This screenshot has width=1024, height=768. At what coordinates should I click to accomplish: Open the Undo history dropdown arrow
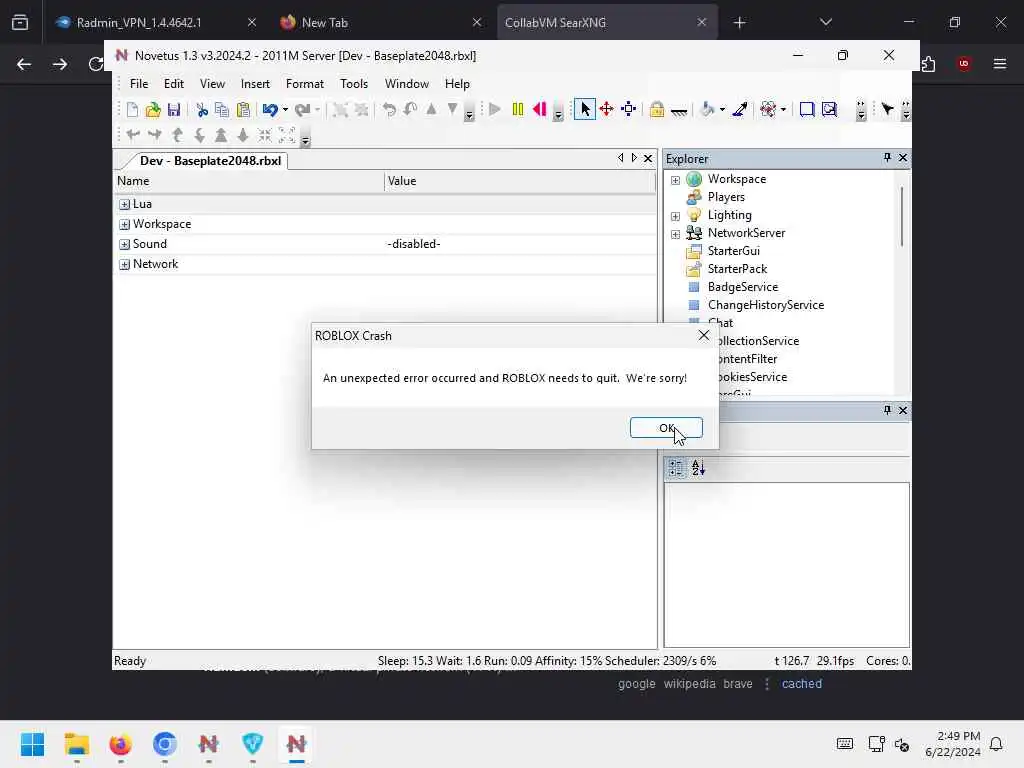(285, 110)
